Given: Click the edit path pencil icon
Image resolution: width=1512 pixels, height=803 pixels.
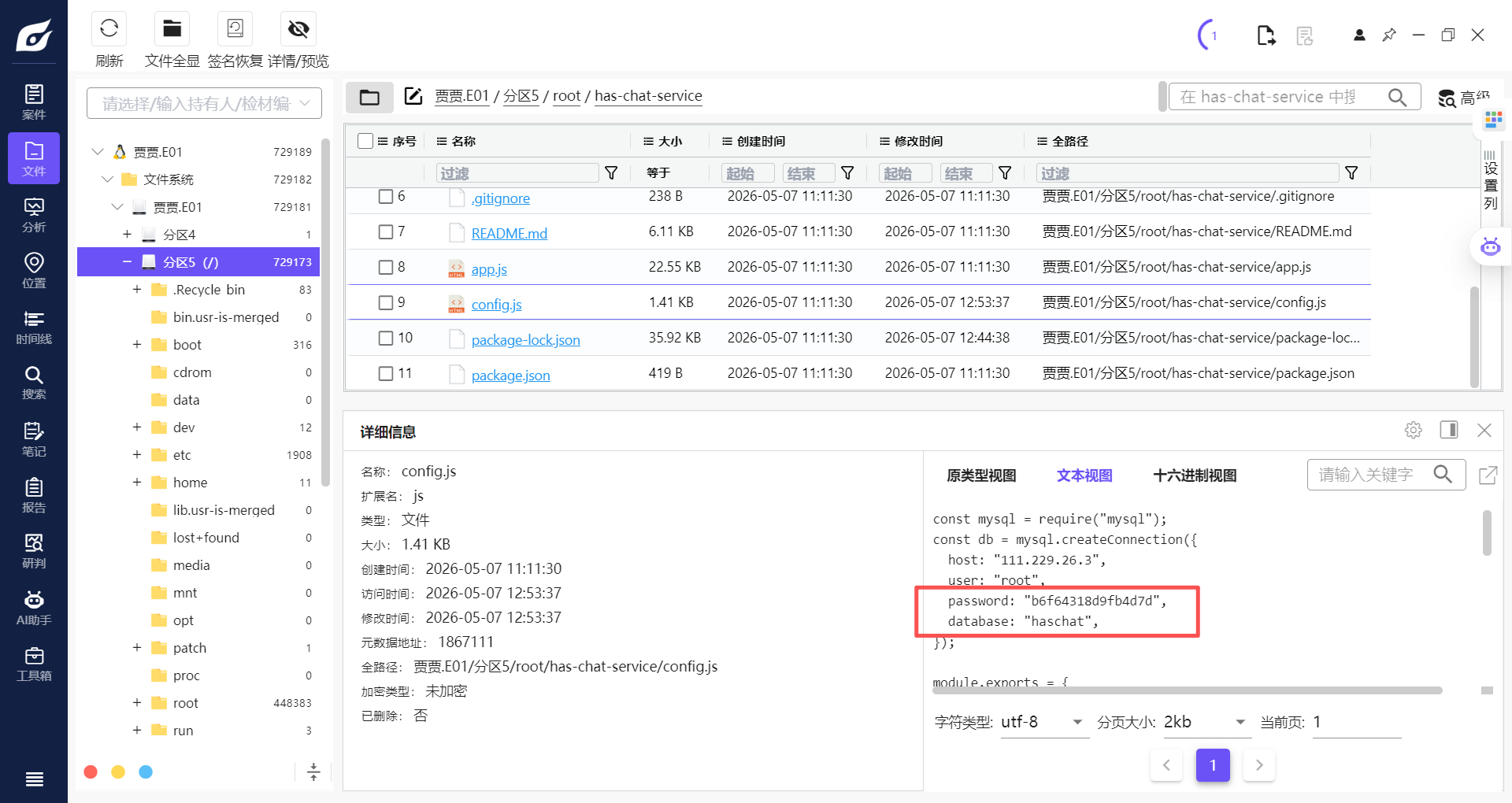Looking at the screenshot, I should click(x=413, y=96).
